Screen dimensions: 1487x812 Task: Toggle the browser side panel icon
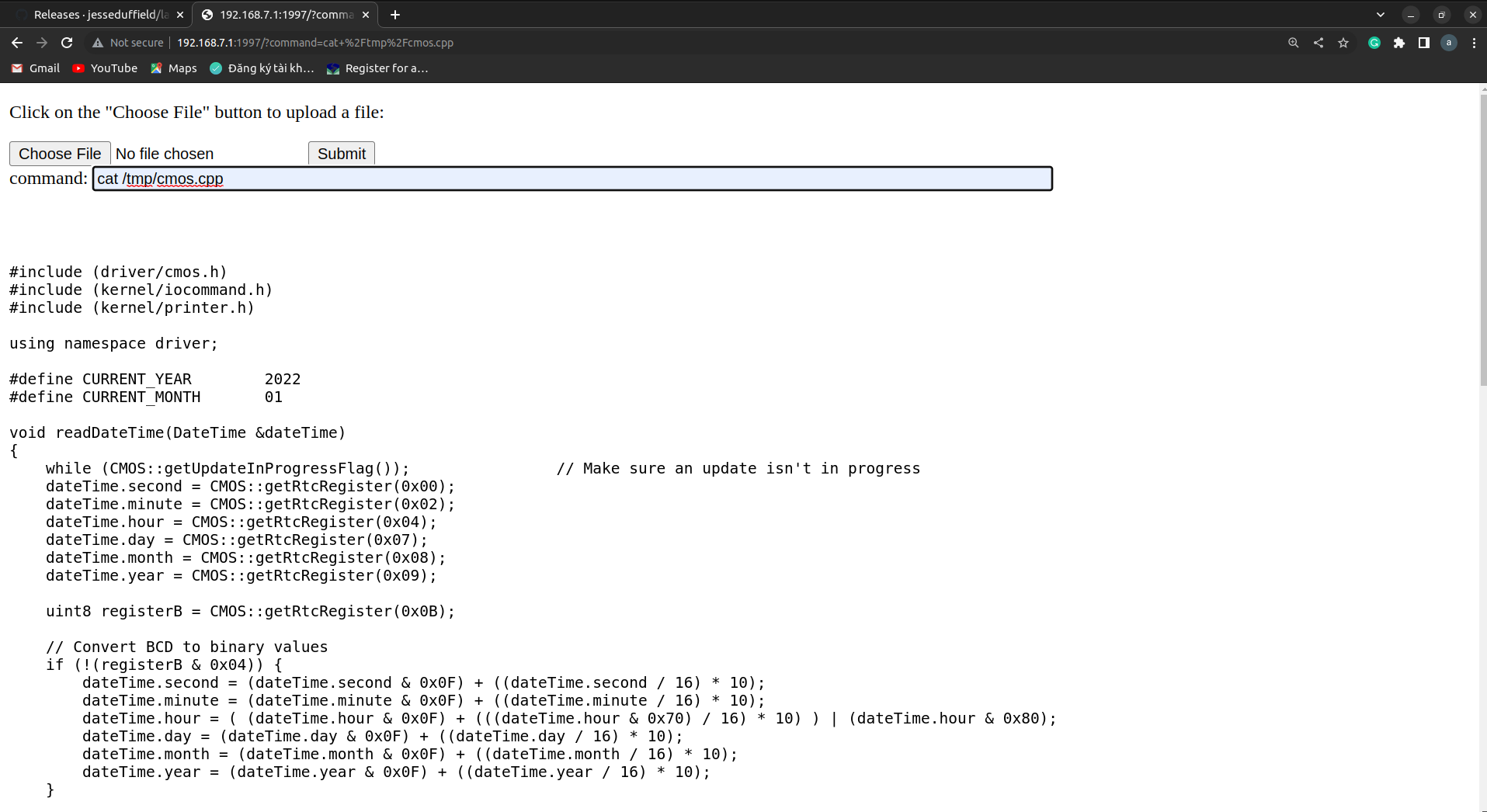(1424, 43)
